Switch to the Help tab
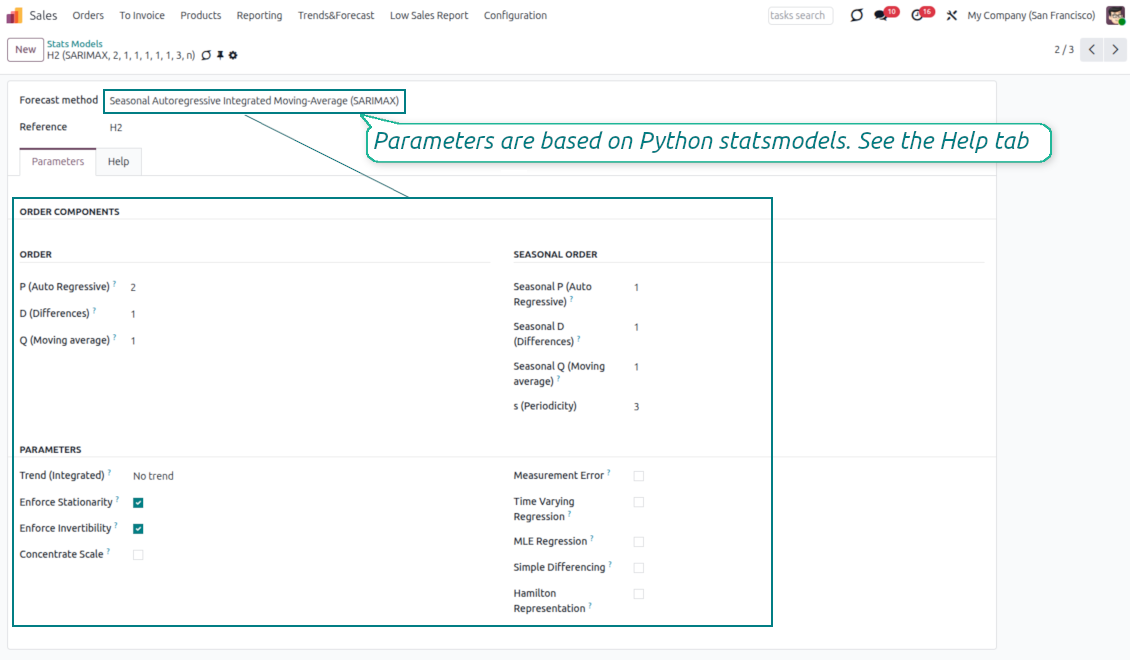The width and height of the screenshot is (1130, 660). [x=118, y=161]
